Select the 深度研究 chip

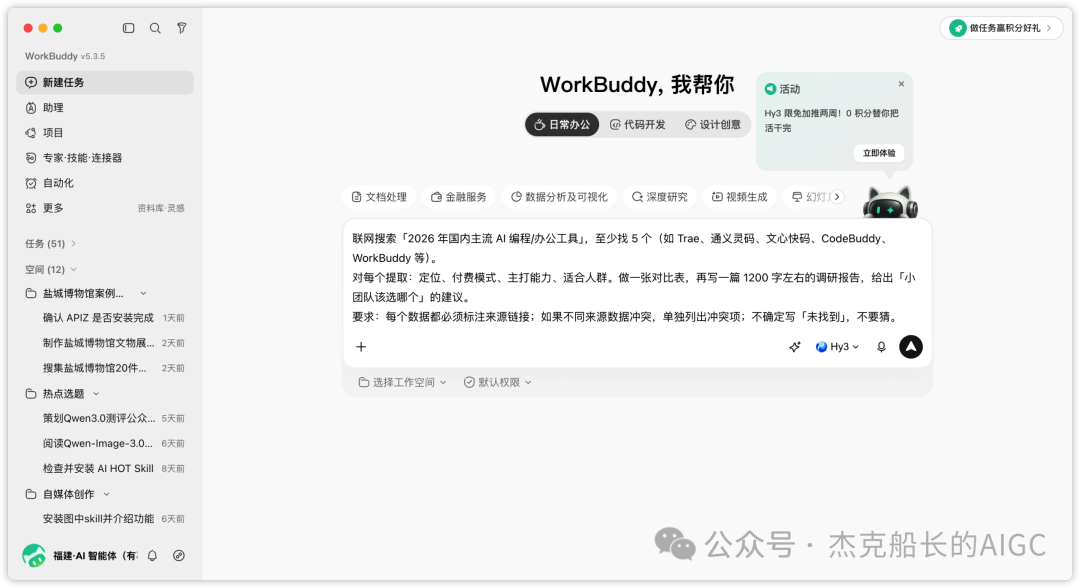point(660,197)
